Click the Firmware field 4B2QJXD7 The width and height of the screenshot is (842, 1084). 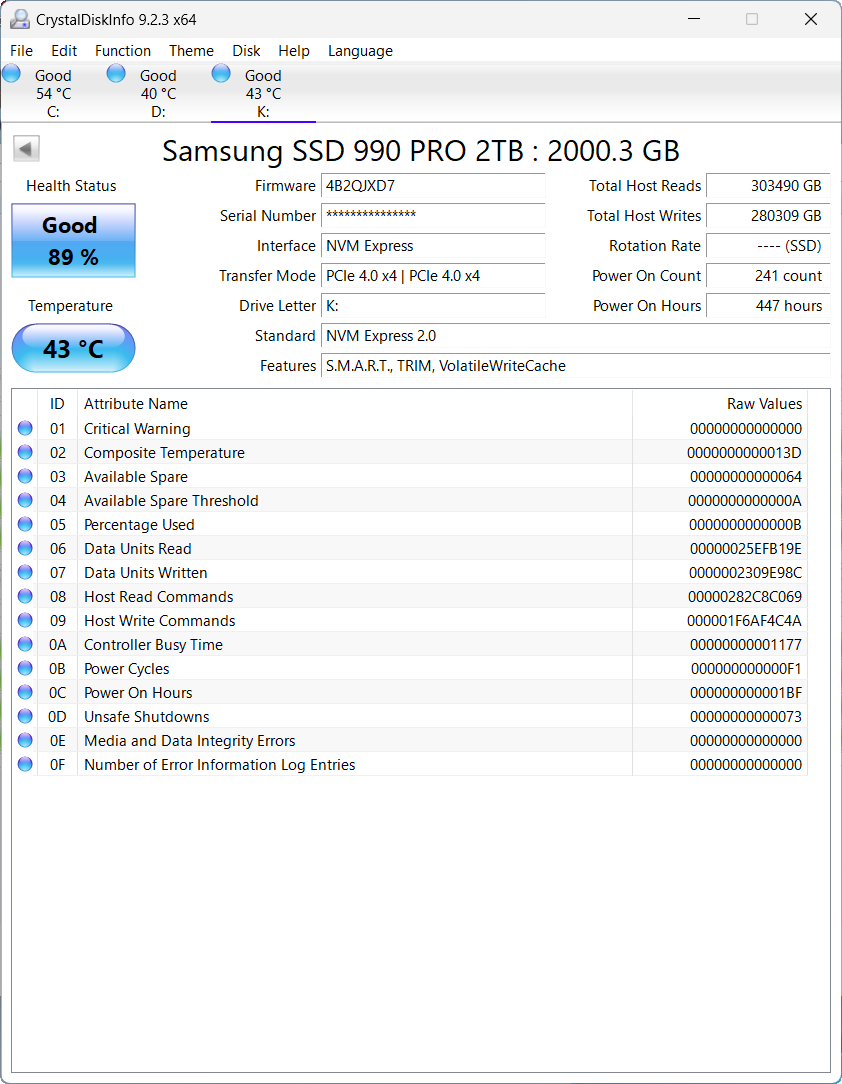pyautogui.click(x=433, y=186)
